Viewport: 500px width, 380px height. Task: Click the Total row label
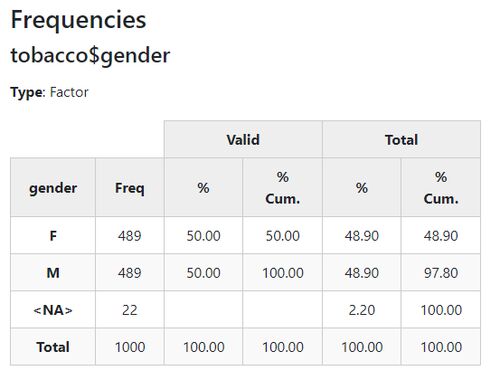tap(53, 347)
